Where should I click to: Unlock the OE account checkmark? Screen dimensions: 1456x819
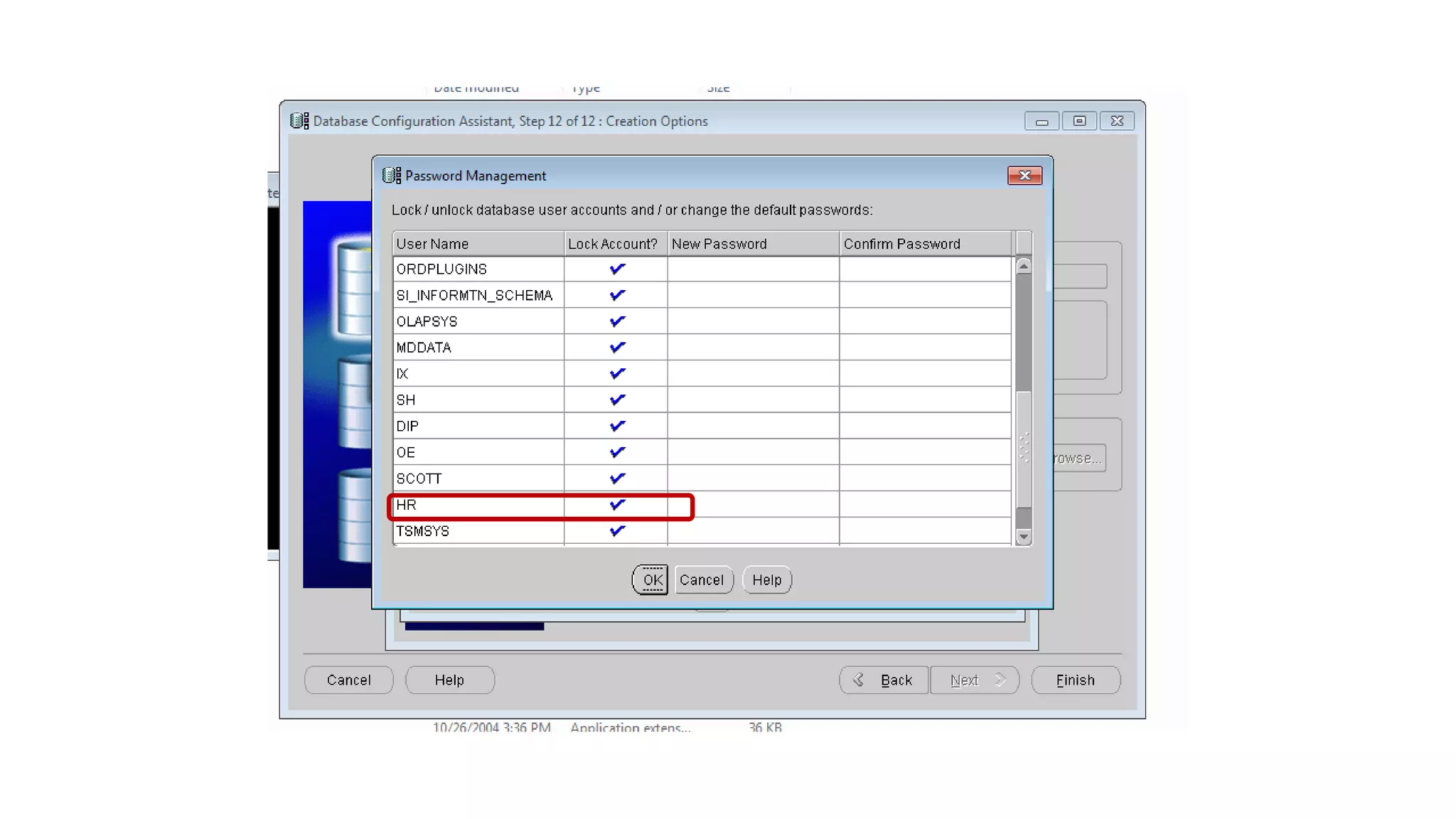tap(616, 452)
